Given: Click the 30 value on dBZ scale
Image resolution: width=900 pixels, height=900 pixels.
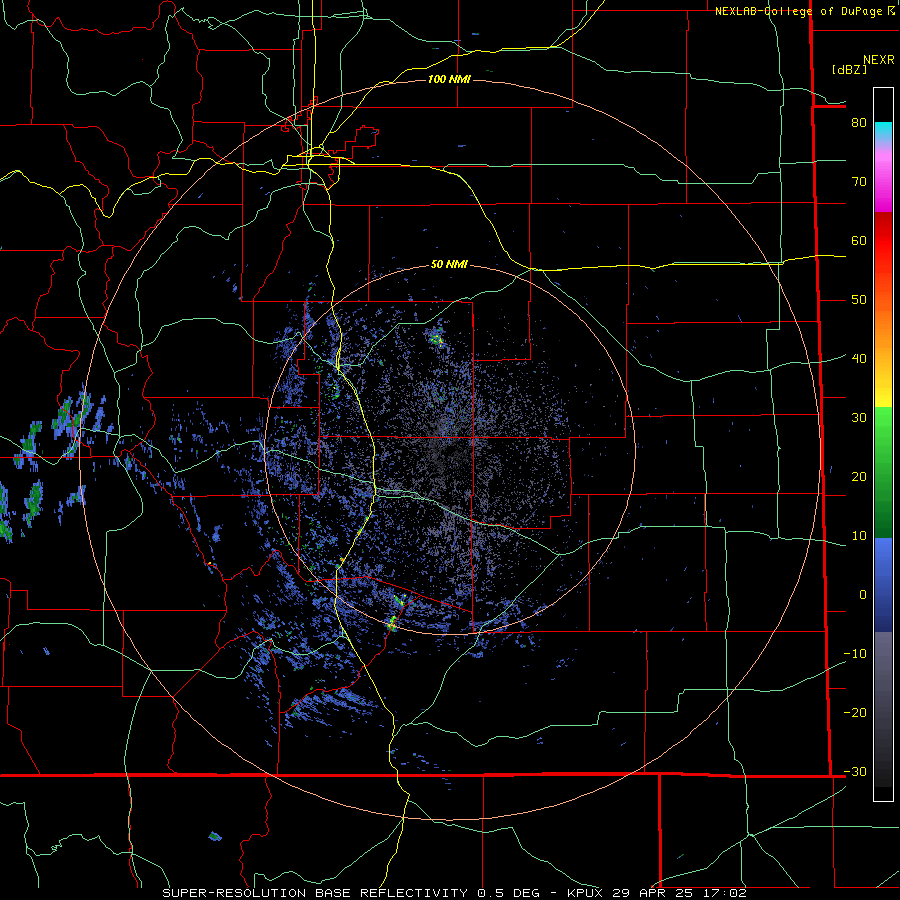Looking at the screenshot, I should click(859, 418).
